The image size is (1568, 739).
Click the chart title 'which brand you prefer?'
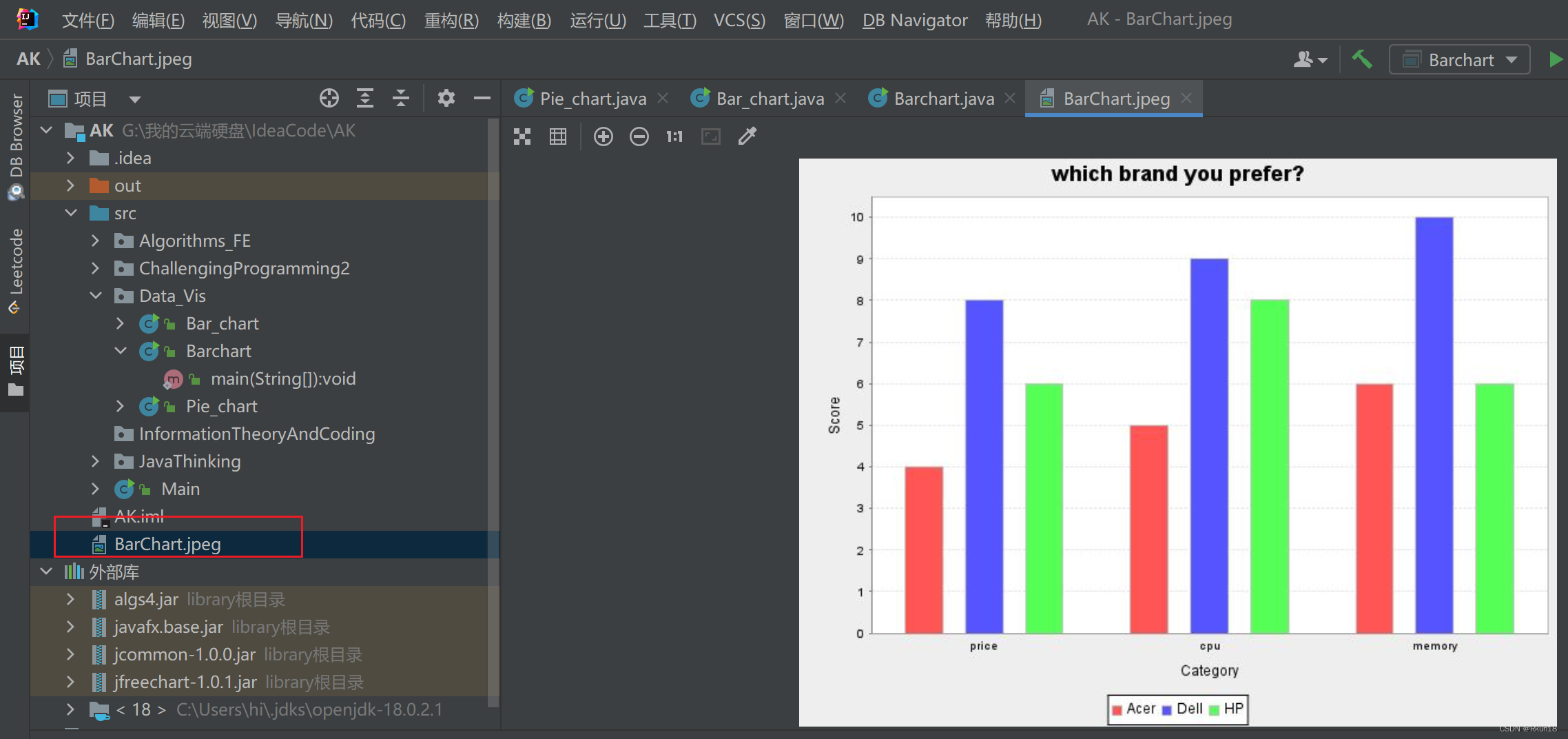[x=1177, y=174]
